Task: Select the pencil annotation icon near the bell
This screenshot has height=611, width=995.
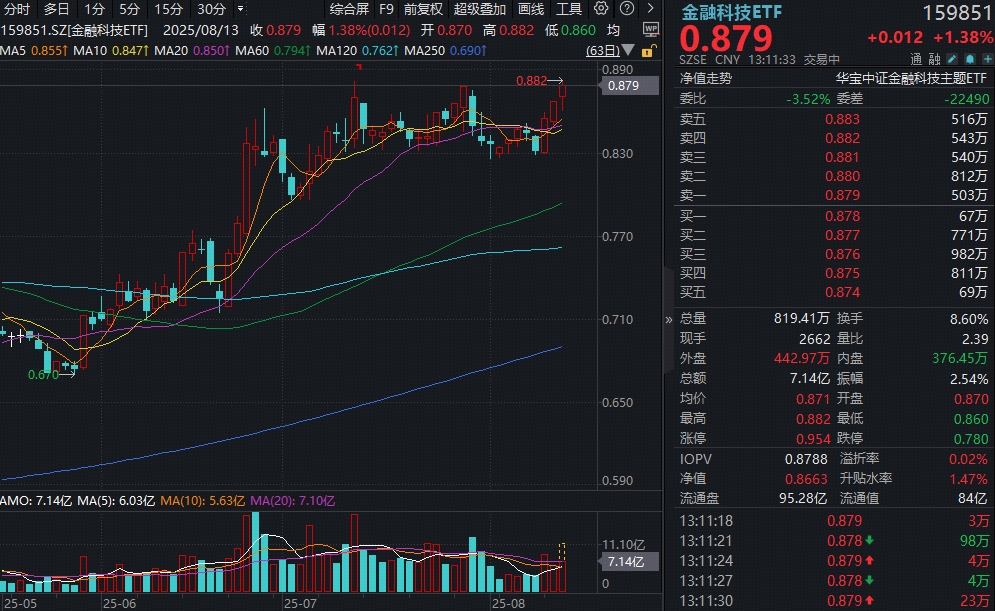Action: (x=952, y=60)
